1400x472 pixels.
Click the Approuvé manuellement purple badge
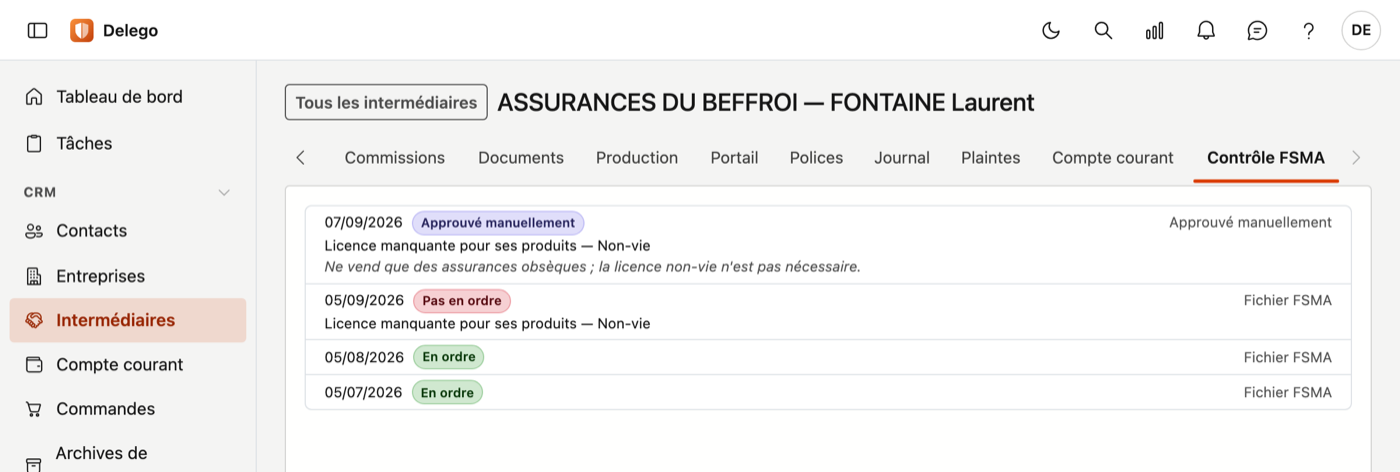pyautogui.click(x=498, y=223)
